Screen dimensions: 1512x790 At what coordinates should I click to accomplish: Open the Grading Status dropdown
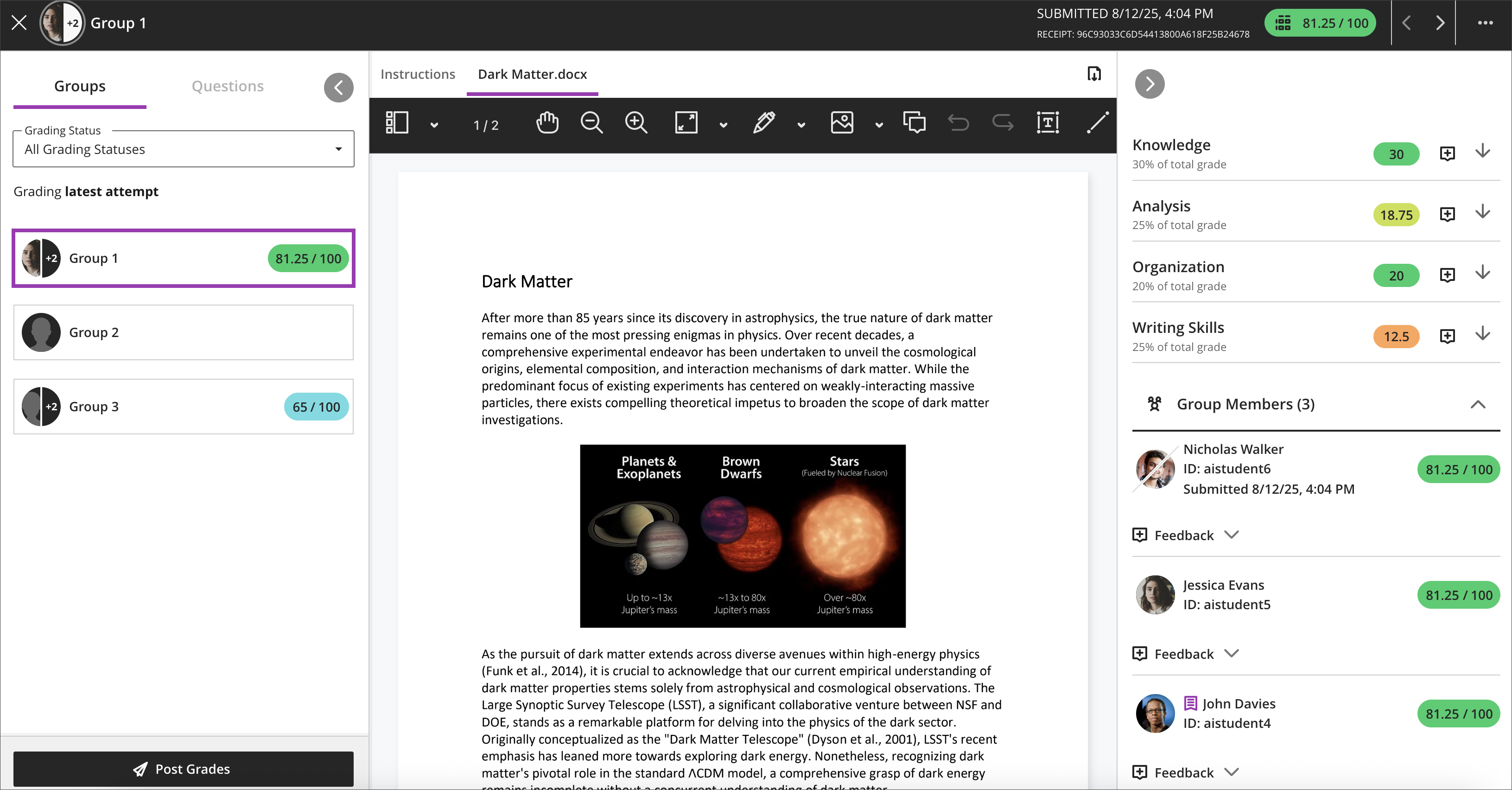tap(183, 150)
